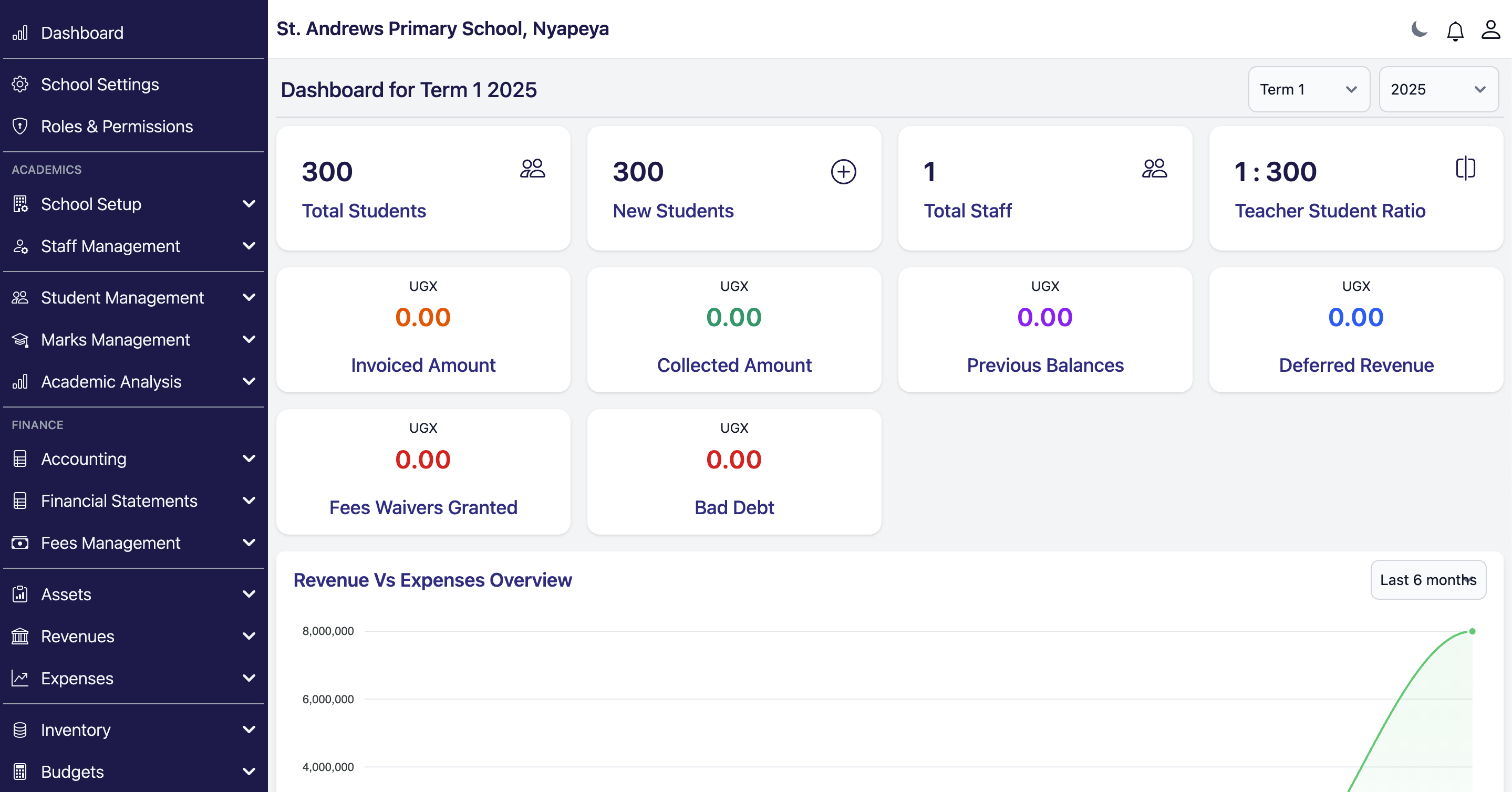1512x792 pixels.
Task: Open the user profile icon
Action: [x=1491, y=29]
